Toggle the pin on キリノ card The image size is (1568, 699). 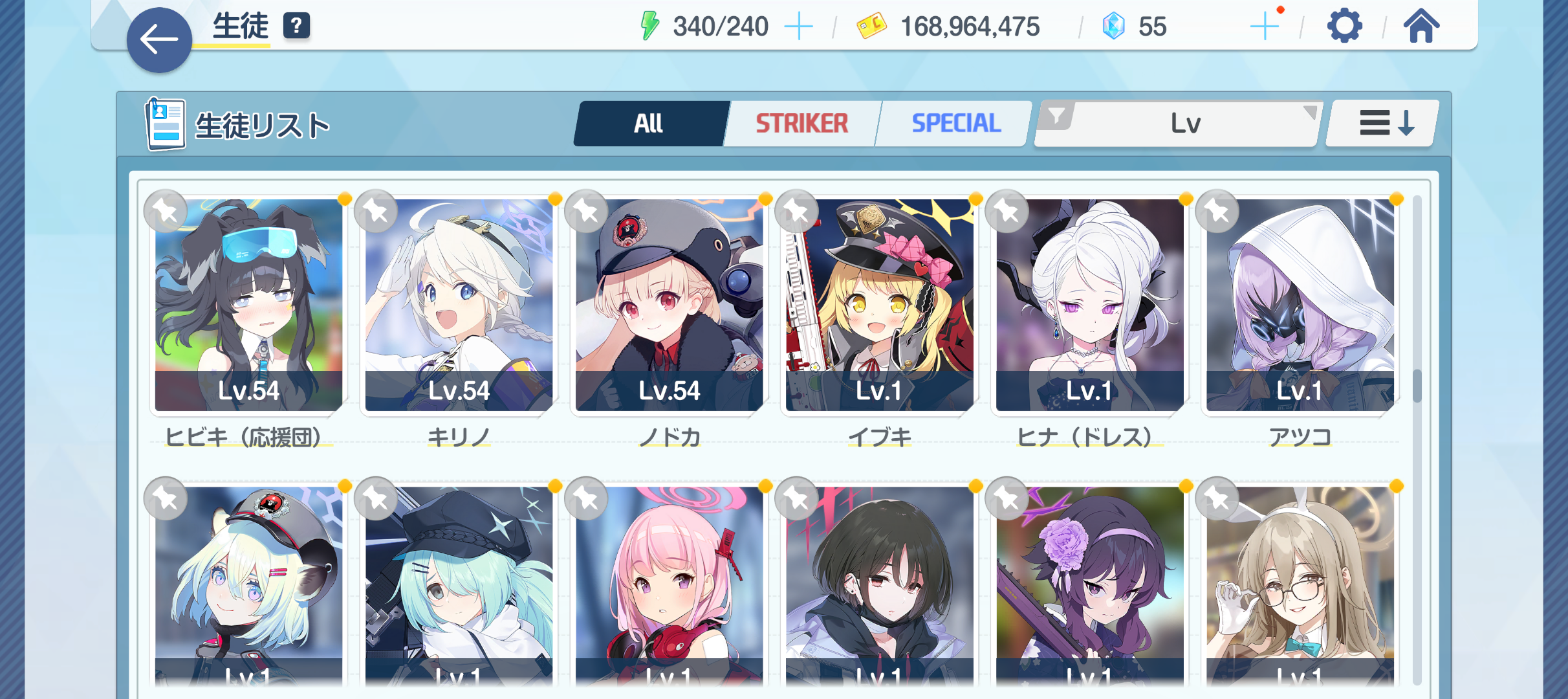pos(376,211)
